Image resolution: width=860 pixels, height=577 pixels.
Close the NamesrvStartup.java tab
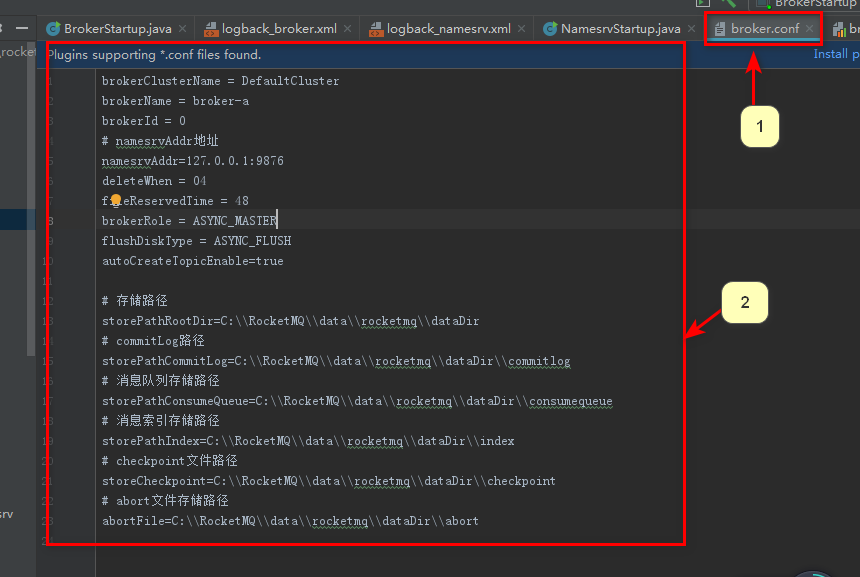pos(691,29)
